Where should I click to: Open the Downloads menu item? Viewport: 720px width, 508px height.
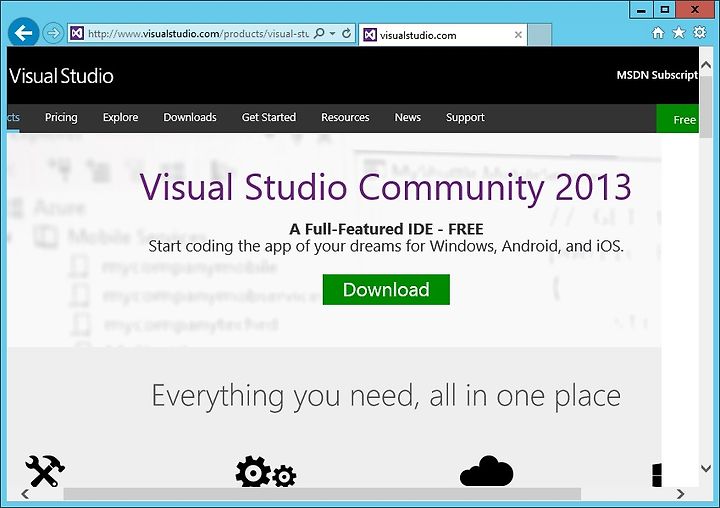tap(190, 118)
